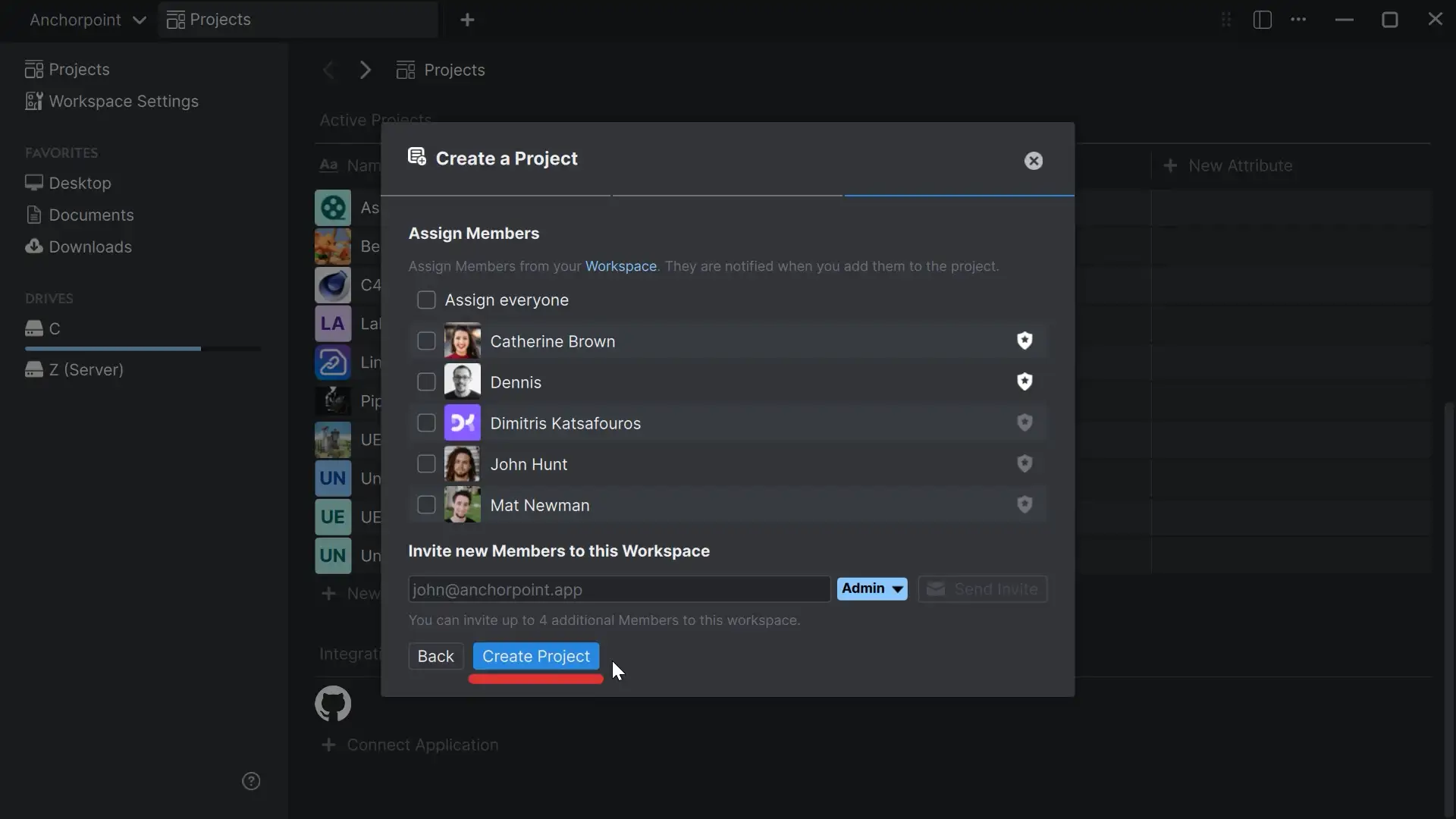The image size is (1456, 819).
Task: Click the storage usage bar under C drive
Action: [111, 348]
